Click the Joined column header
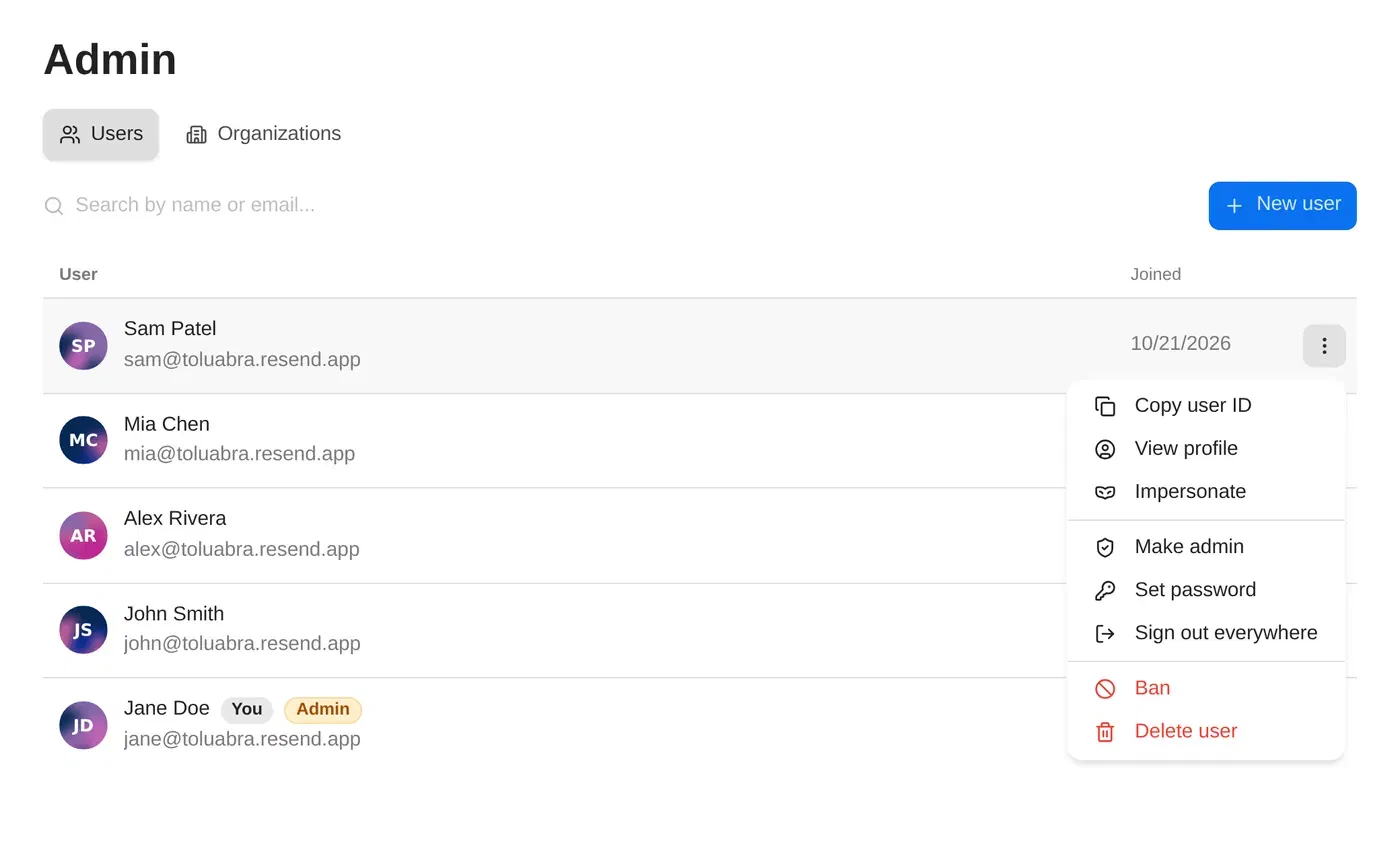Image resolution: width=1400 pixels, height=868 pixels. [x=1155, y=274]
